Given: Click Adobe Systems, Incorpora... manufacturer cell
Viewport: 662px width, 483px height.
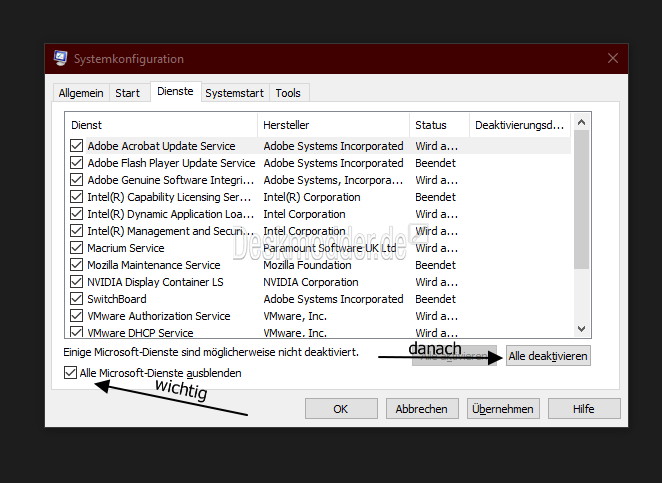Looking at the screenshot, I should tap(333, 180).
